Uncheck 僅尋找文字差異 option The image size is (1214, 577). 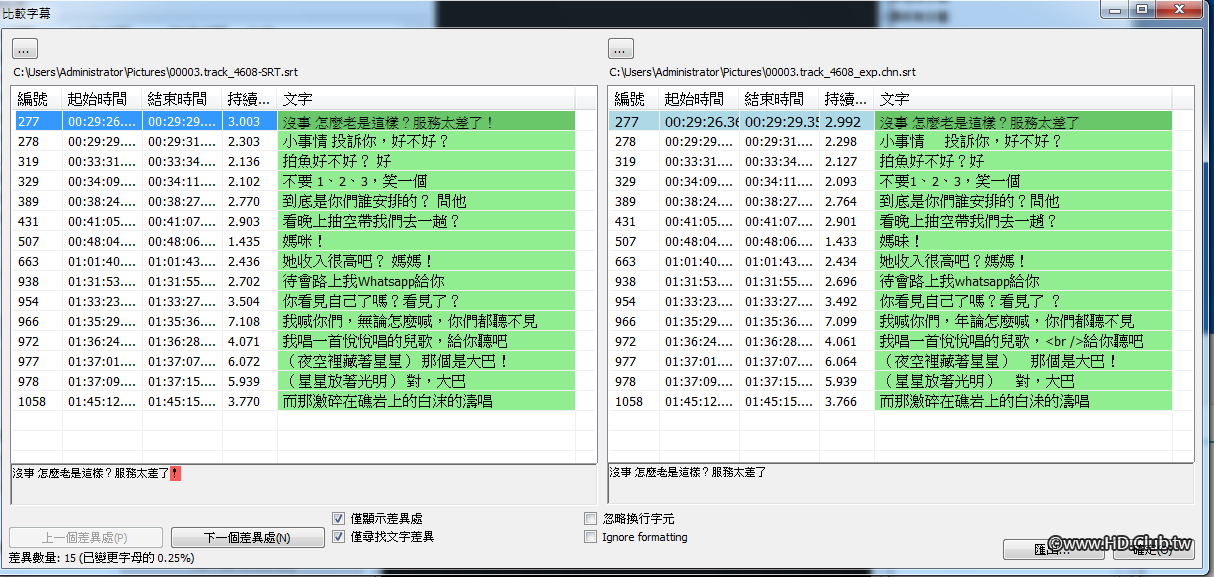click(x=338, y=536)
